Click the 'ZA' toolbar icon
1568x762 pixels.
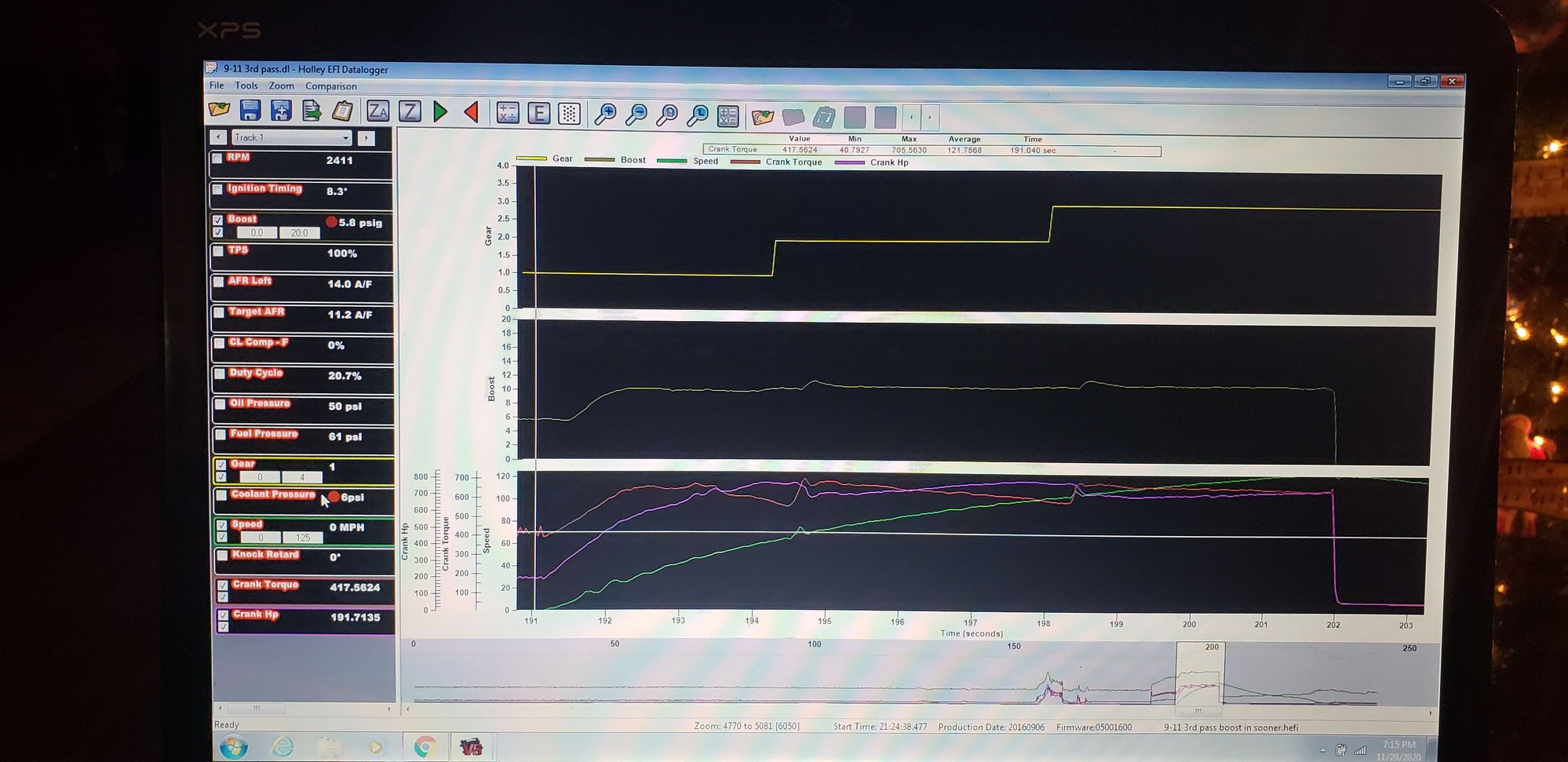coord(378,111)
